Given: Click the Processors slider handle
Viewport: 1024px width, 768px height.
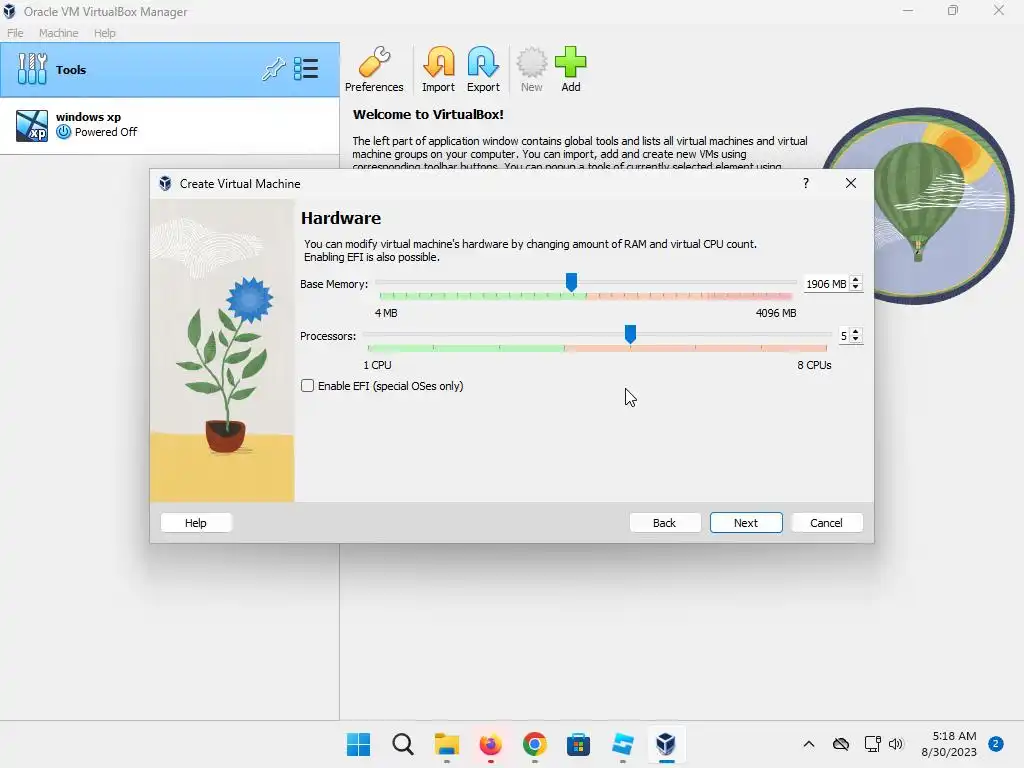Looking at the screenshot, I should tap(630, 334).
